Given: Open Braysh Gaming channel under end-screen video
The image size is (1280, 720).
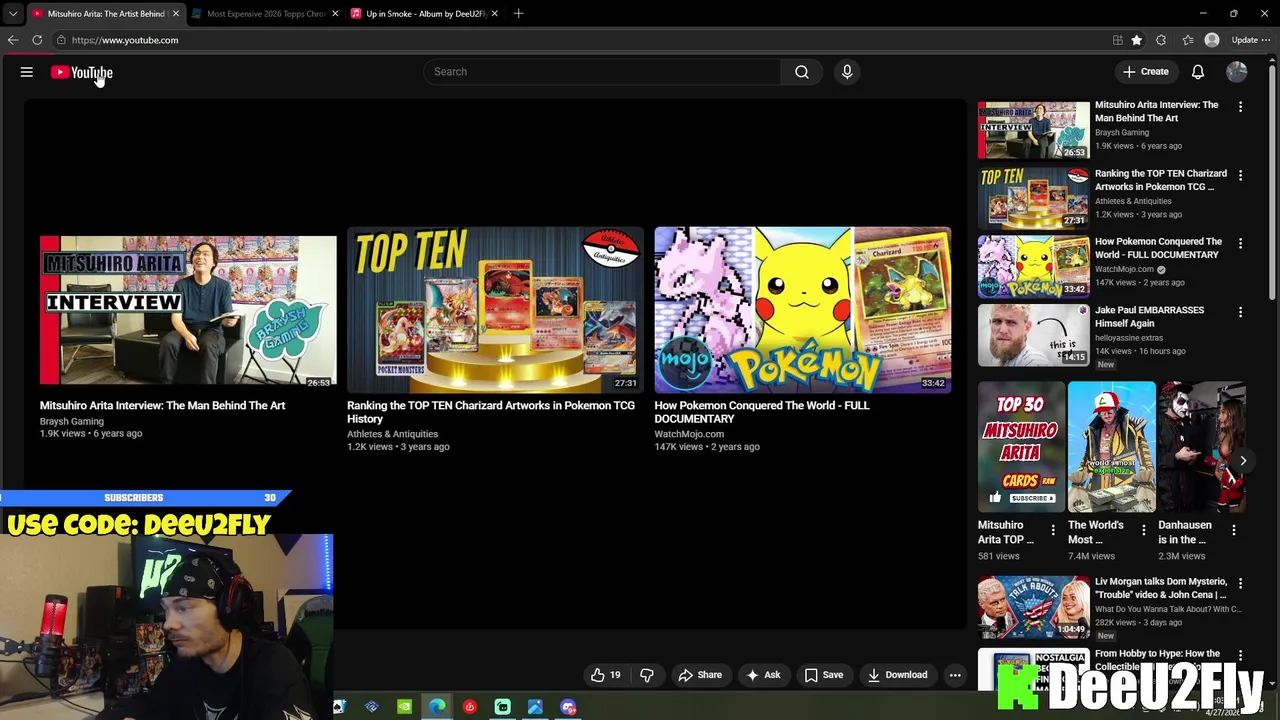Looking at the screenshot, I should click(x=72, y=422).
